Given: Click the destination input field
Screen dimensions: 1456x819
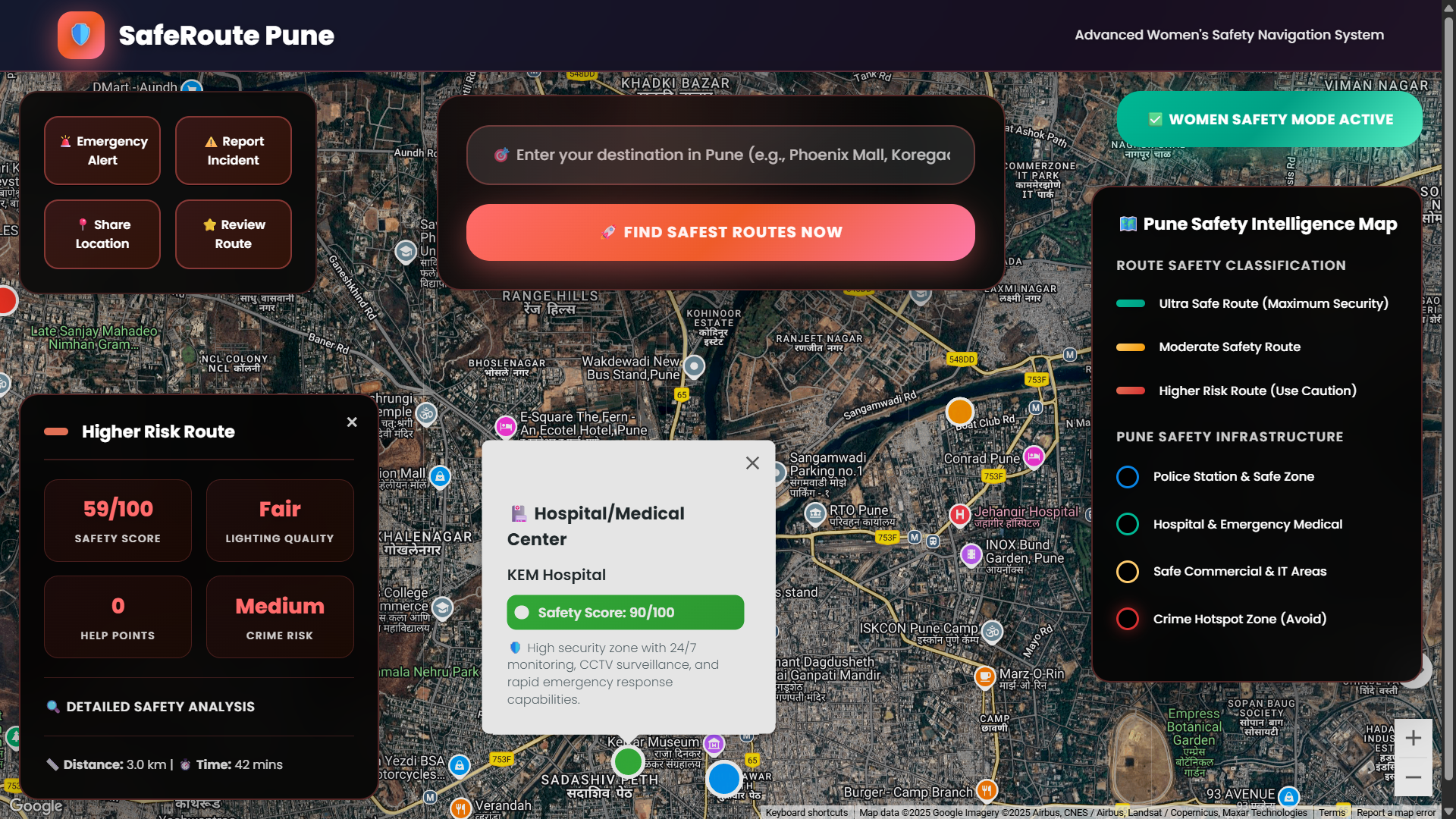Looking at the screenshot, I should [x=720, y=155].
